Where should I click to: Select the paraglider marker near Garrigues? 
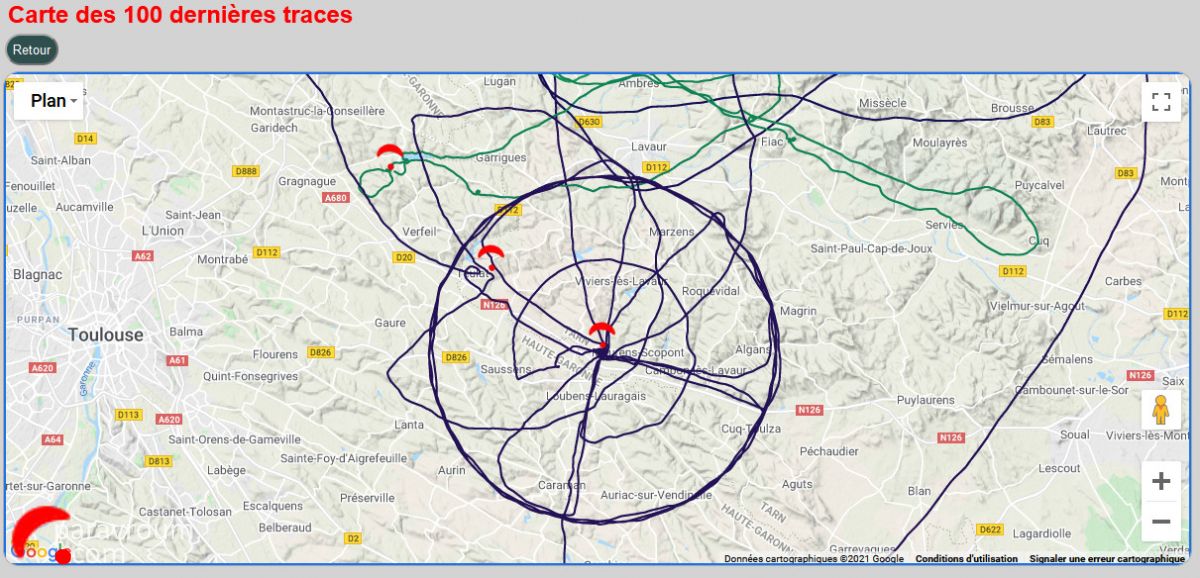pyautogui.click(x=389, y=155)
